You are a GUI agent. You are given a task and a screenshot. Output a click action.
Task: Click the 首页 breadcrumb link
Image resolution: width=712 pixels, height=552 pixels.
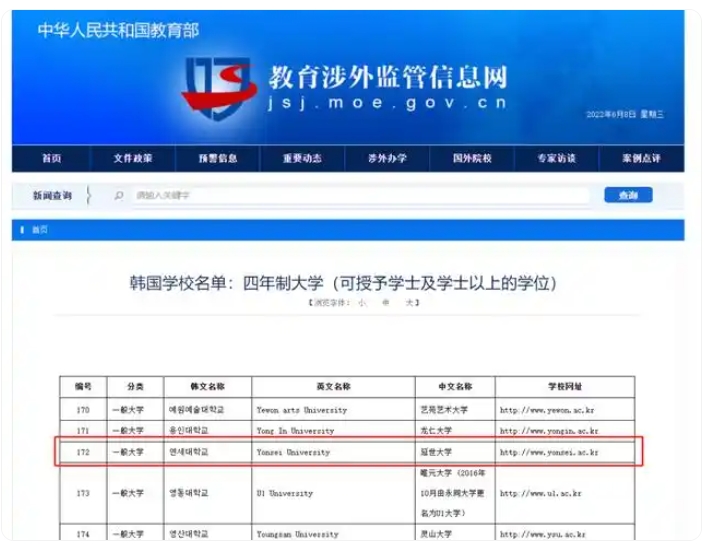point(39,230)
